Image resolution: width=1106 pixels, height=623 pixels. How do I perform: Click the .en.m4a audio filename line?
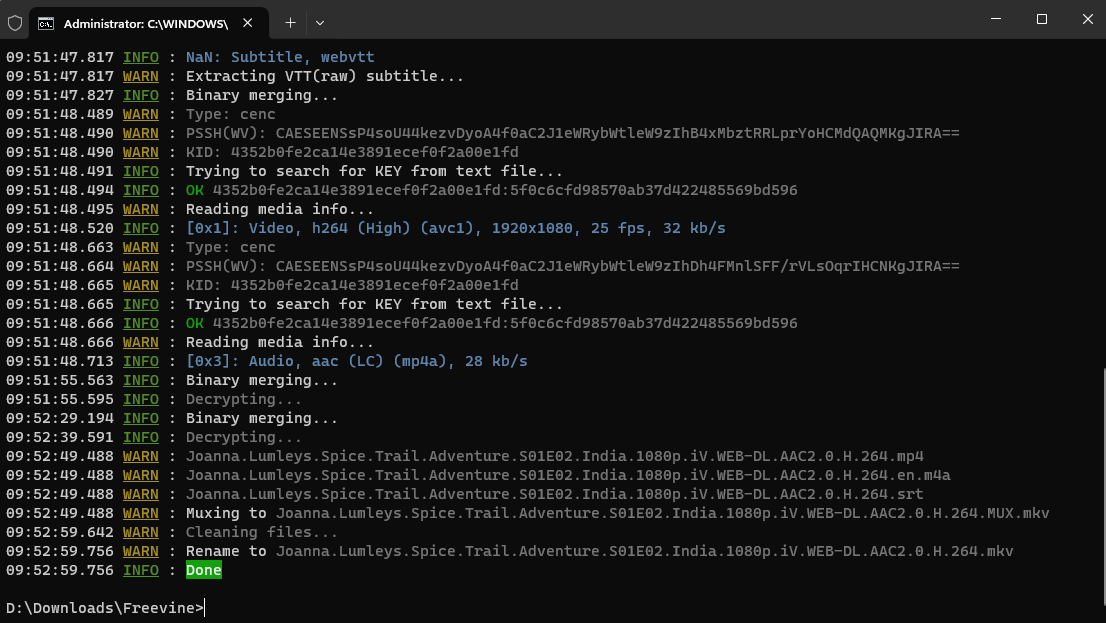click(x=568, y=475)
